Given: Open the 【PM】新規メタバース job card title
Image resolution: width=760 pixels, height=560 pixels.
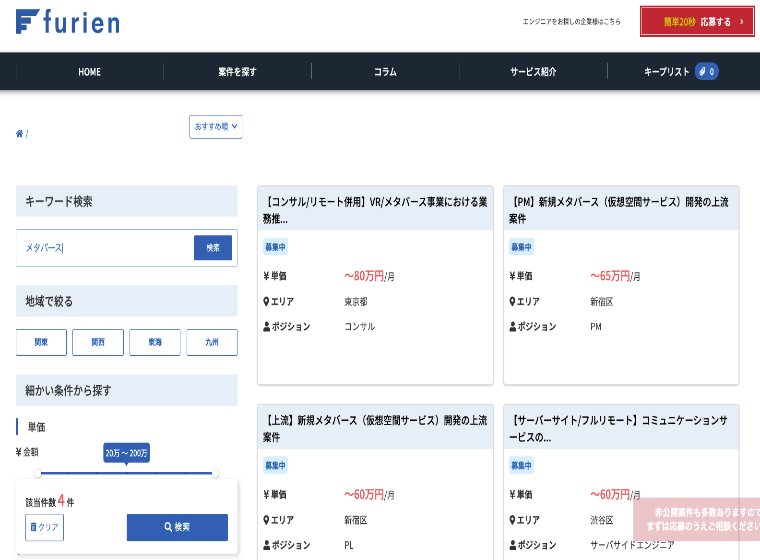Looking at the screenshot, I should coord(621,210).
